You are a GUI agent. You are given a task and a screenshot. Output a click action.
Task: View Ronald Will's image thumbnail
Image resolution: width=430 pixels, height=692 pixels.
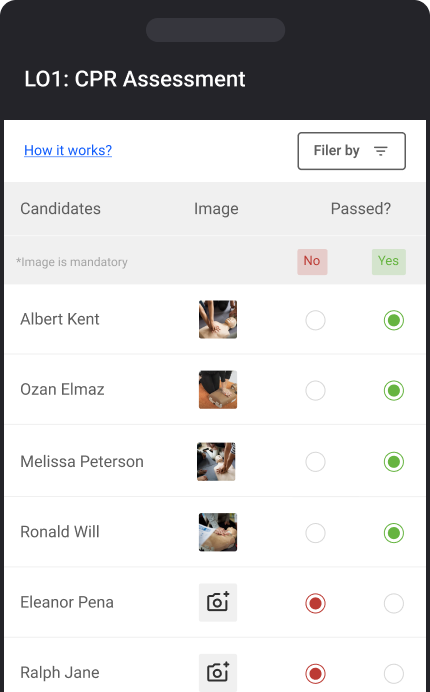218,532
